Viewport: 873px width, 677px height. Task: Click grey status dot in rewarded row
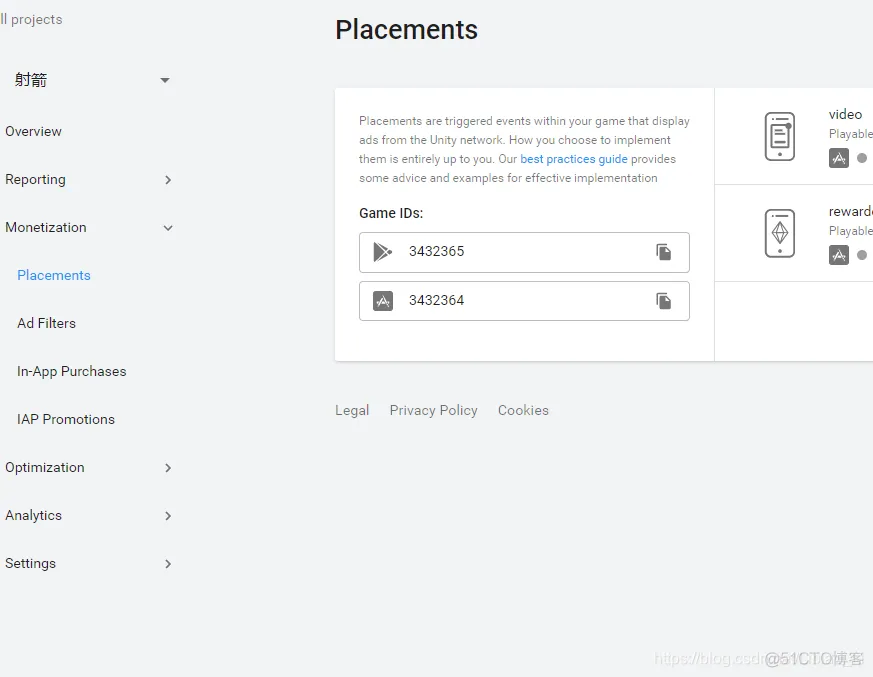pyautogui.click(x=862, y=255)
